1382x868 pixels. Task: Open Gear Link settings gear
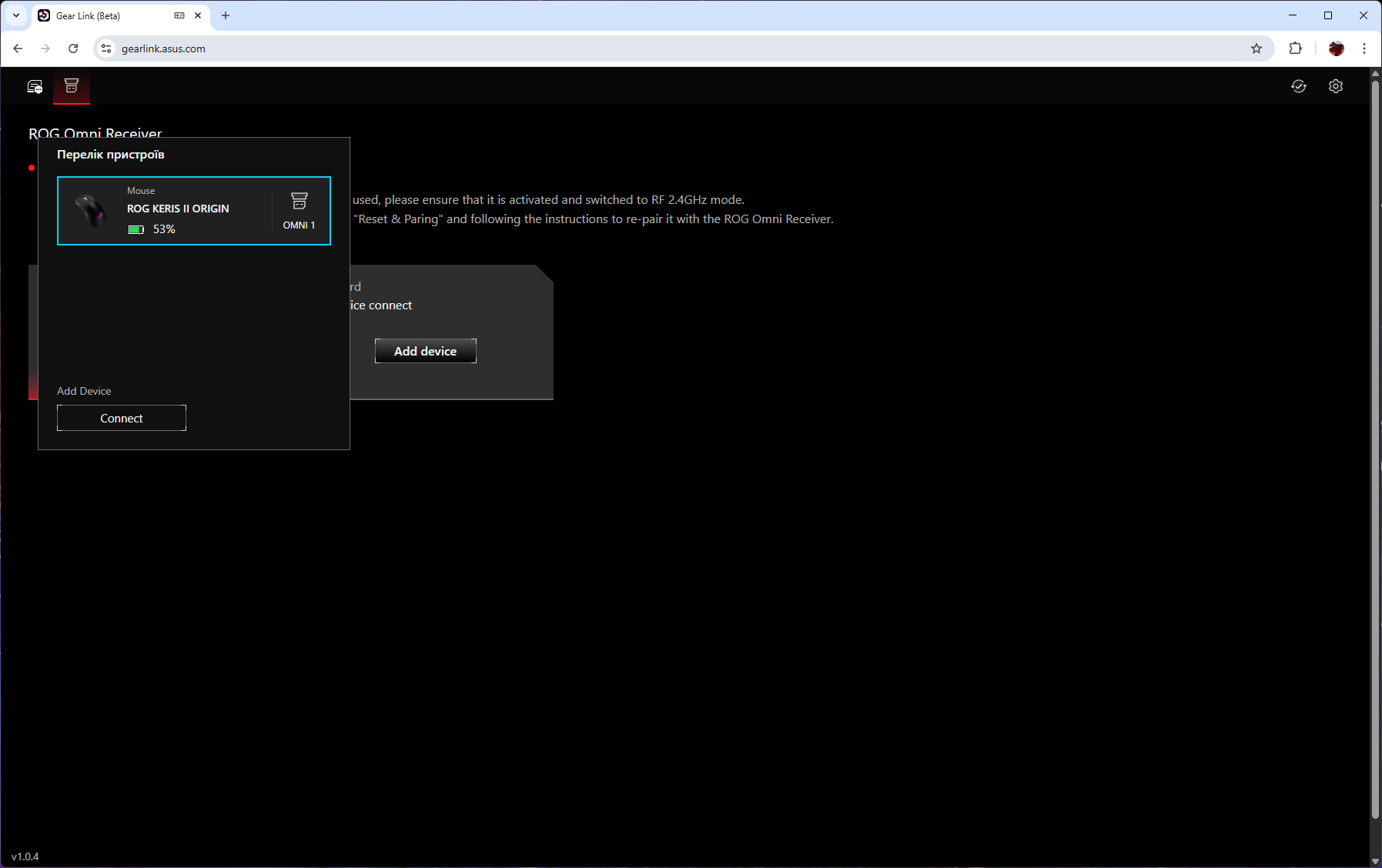coord(1336,86)
